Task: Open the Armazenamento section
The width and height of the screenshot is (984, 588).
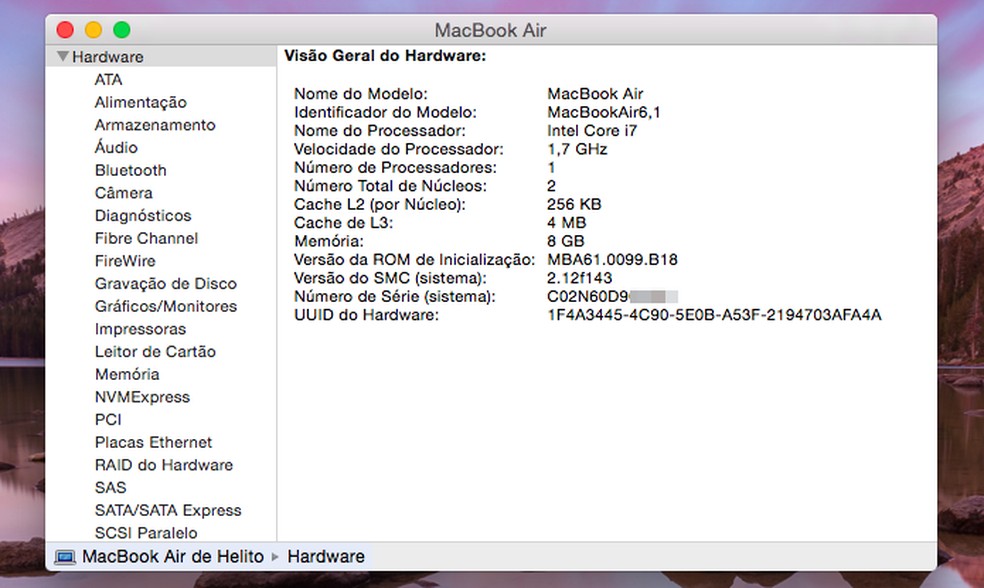Action: (x=155, y=125)
